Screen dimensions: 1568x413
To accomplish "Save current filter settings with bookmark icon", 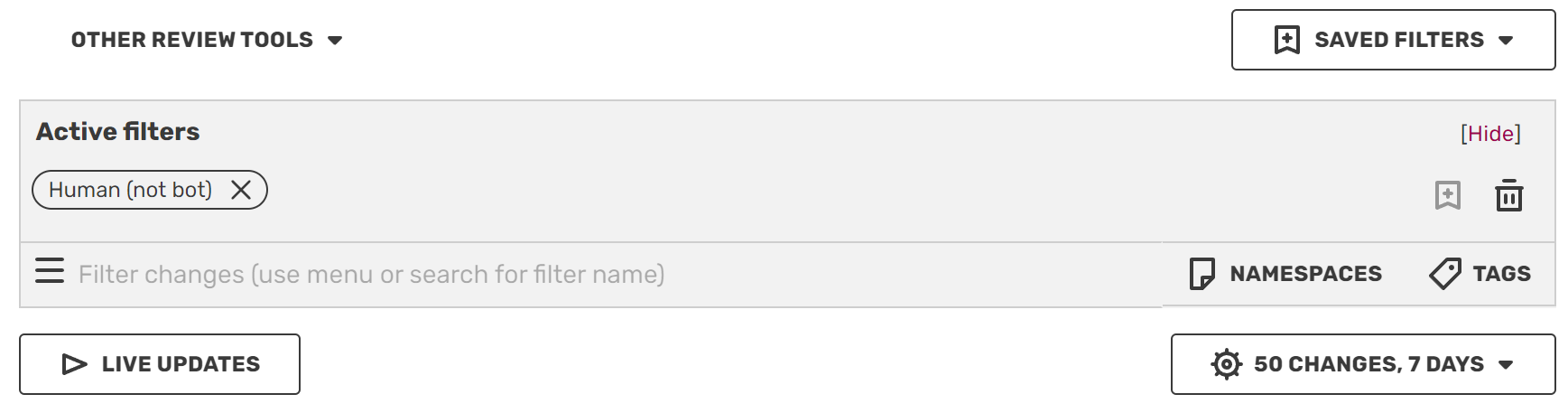I will (1447, 195).
